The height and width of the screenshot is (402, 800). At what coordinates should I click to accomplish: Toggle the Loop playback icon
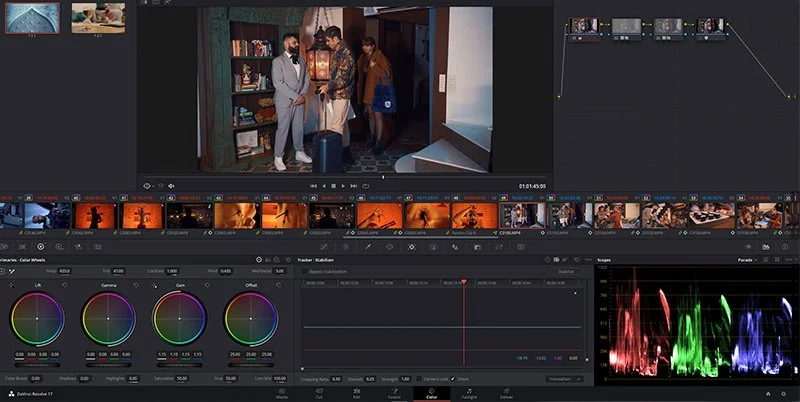[367, 186]
